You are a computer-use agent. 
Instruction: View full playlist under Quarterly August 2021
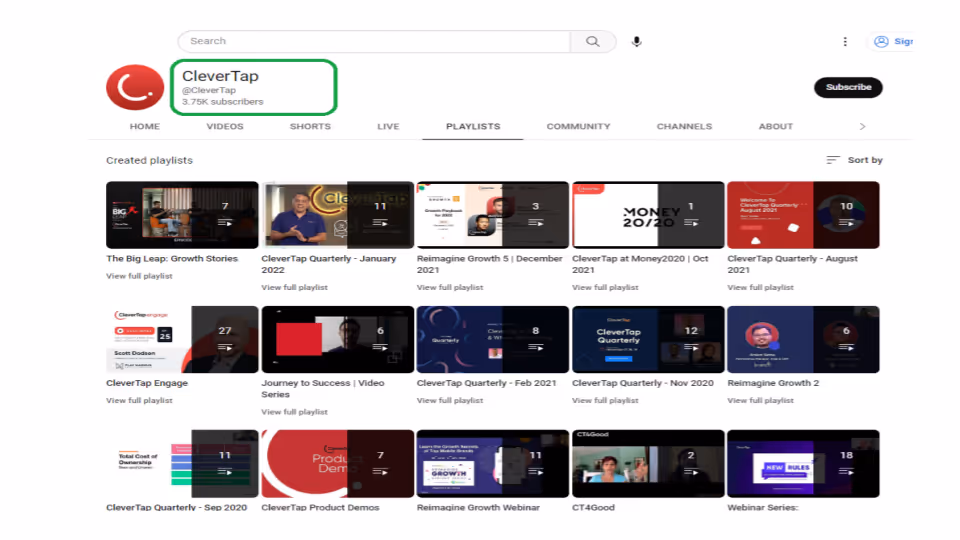[x=760, y=287]
